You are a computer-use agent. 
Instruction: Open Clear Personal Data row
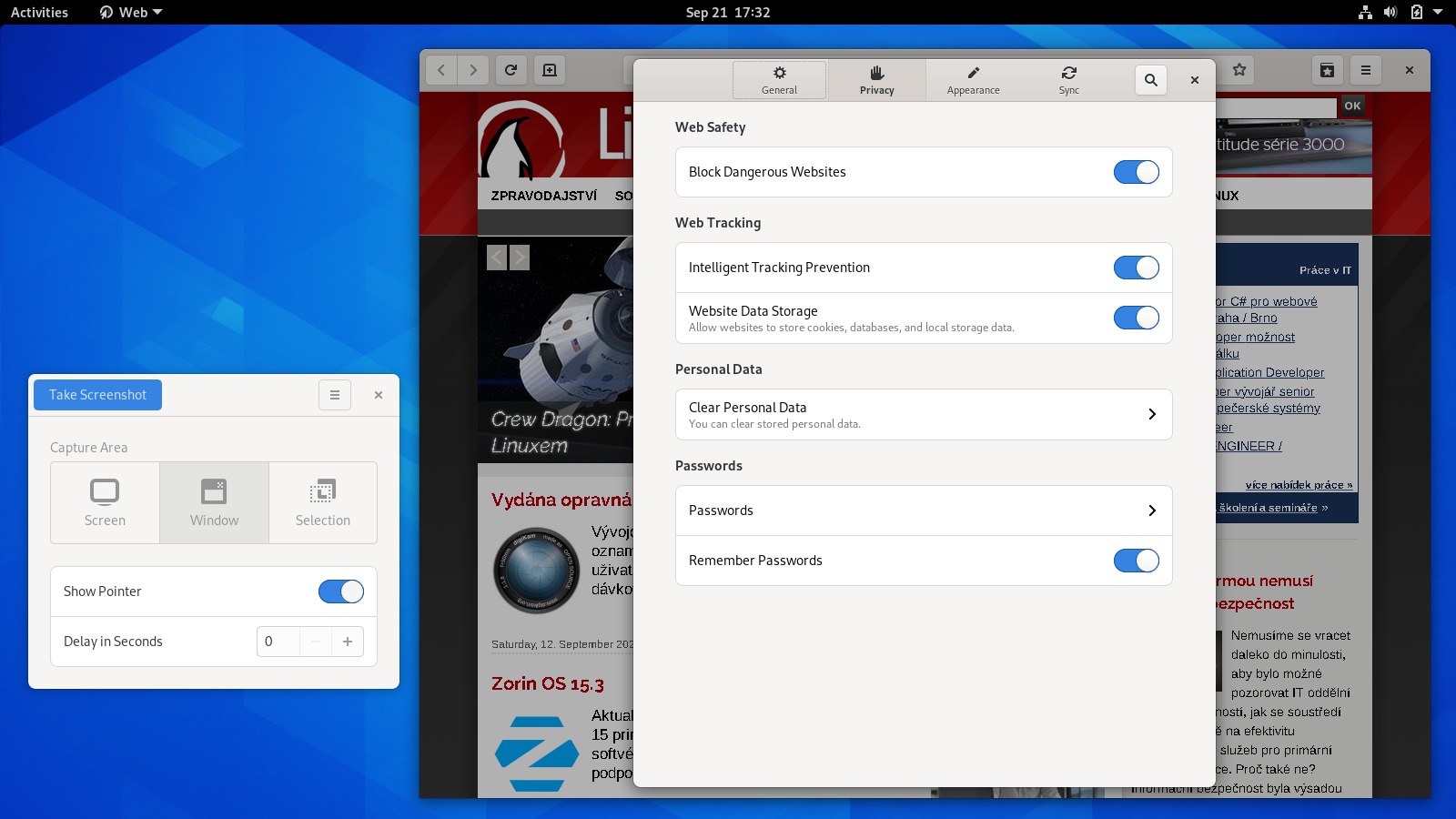[x=924, y=415]
